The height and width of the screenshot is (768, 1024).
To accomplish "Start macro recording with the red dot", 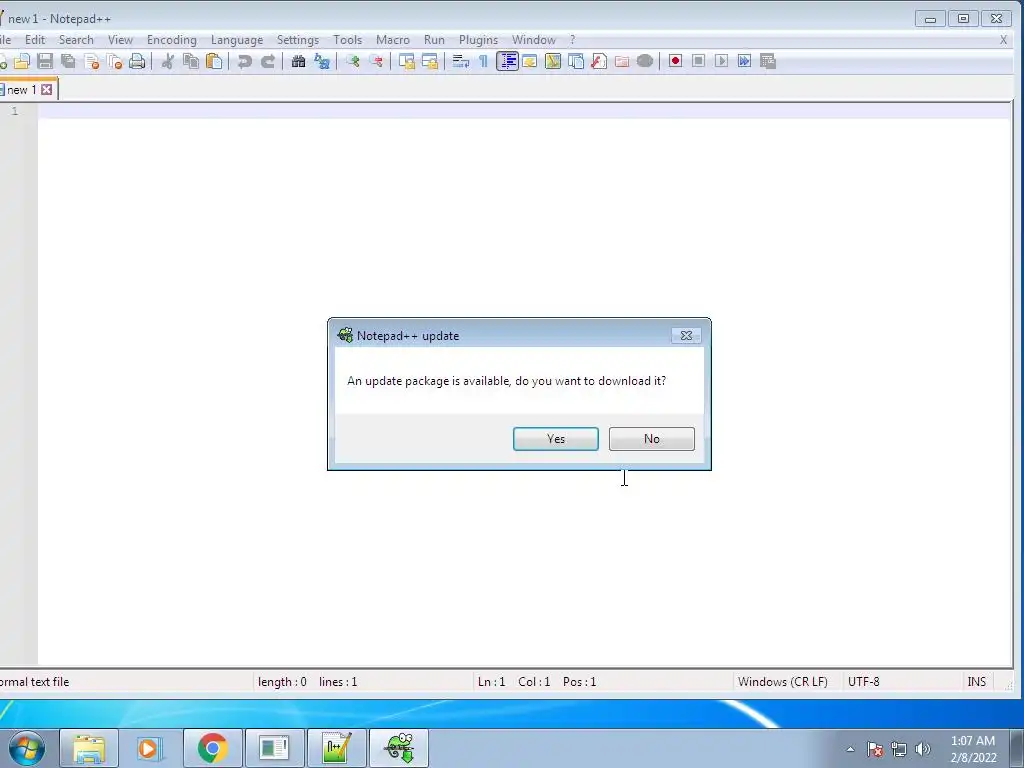I will [675, 61].
